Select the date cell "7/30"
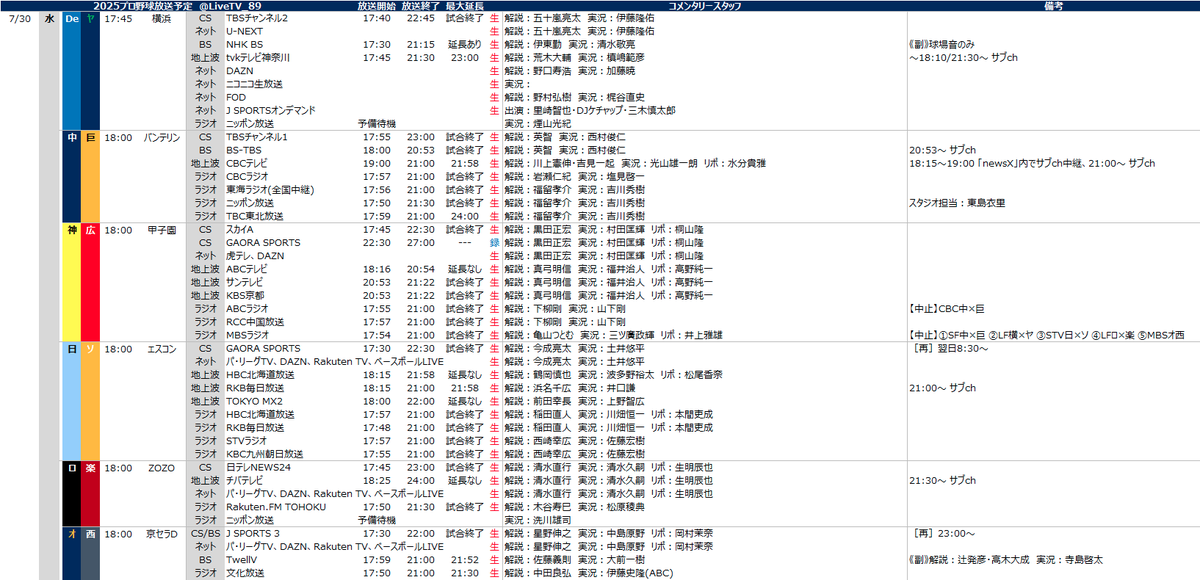1200x580 pixels. (18, 19)
